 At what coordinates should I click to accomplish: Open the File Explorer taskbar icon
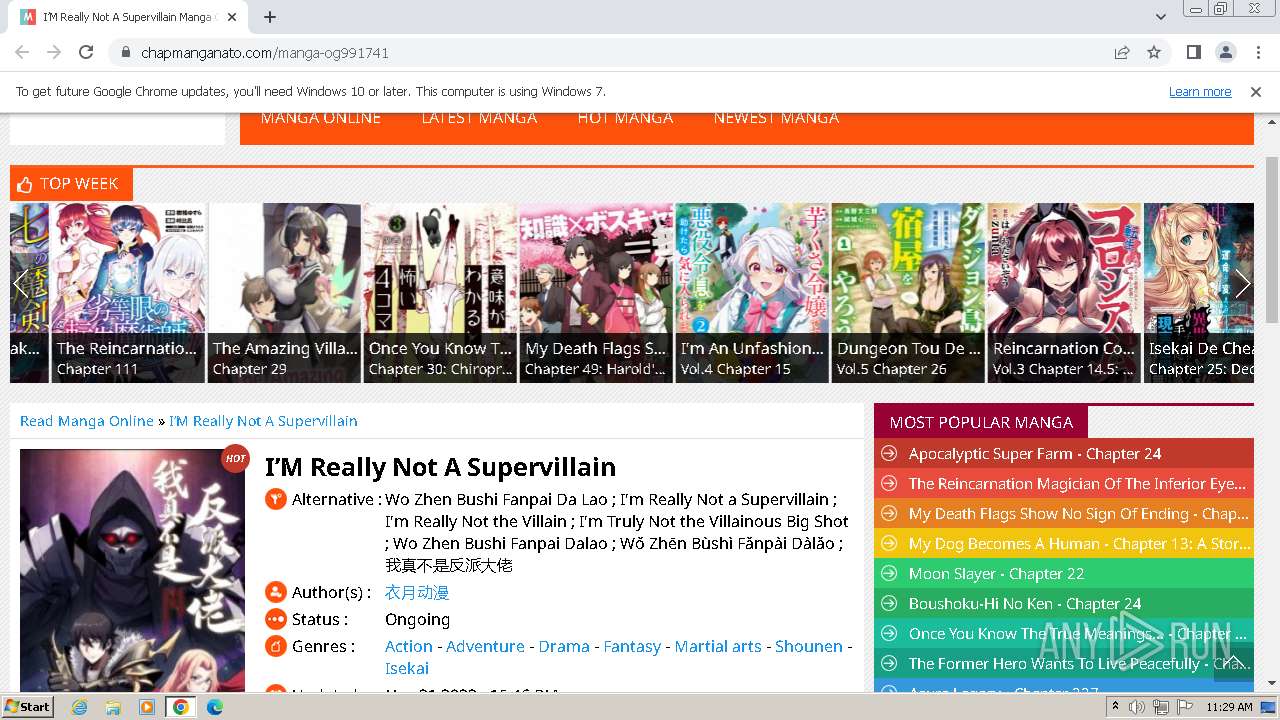[x=113, y=707]
